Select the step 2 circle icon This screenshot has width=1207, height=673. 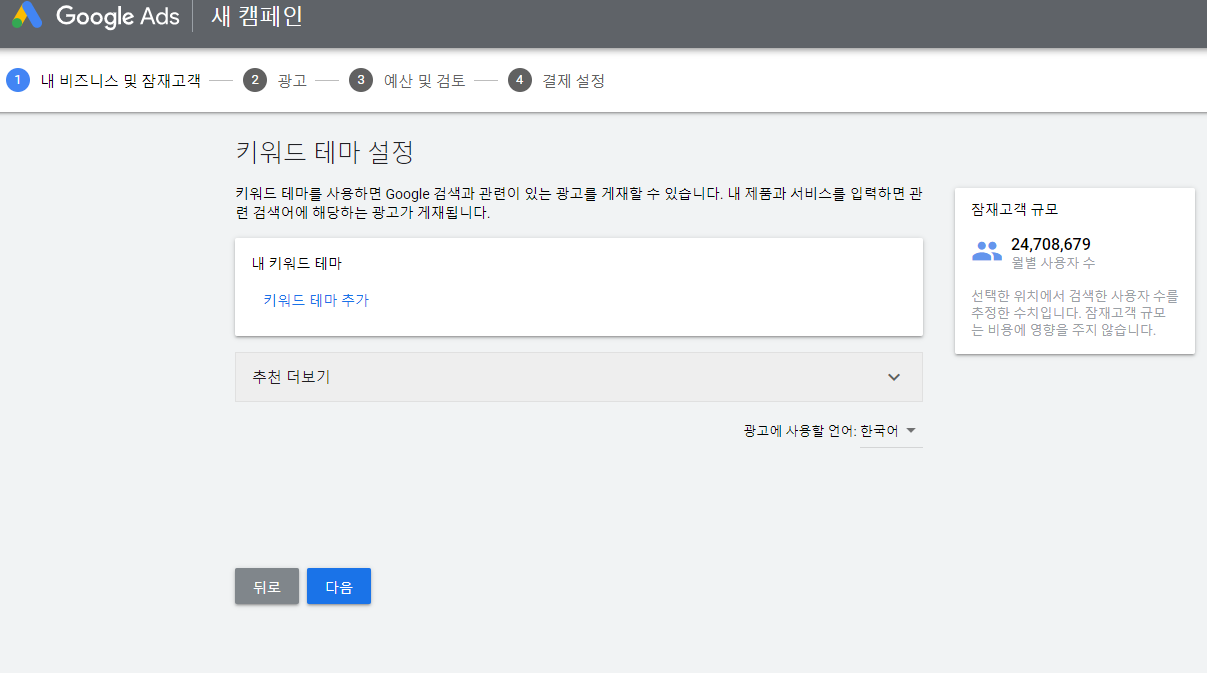point(255,81)
